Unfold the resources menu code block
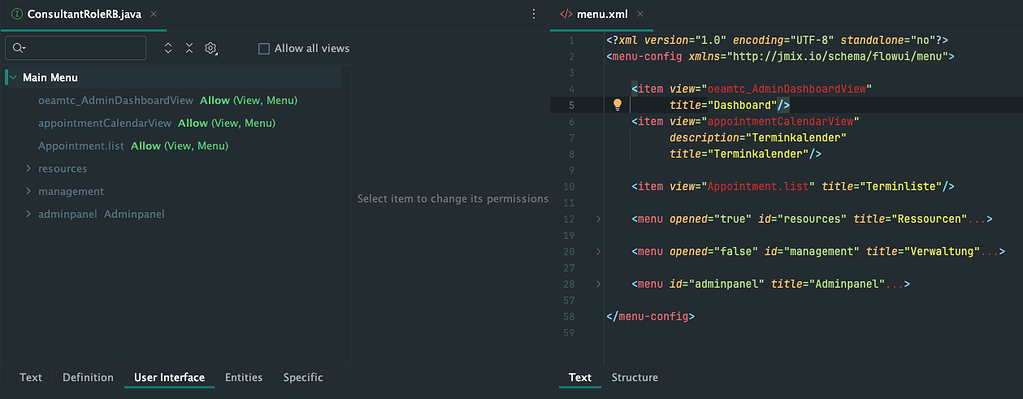 click(x=598, y=219)
